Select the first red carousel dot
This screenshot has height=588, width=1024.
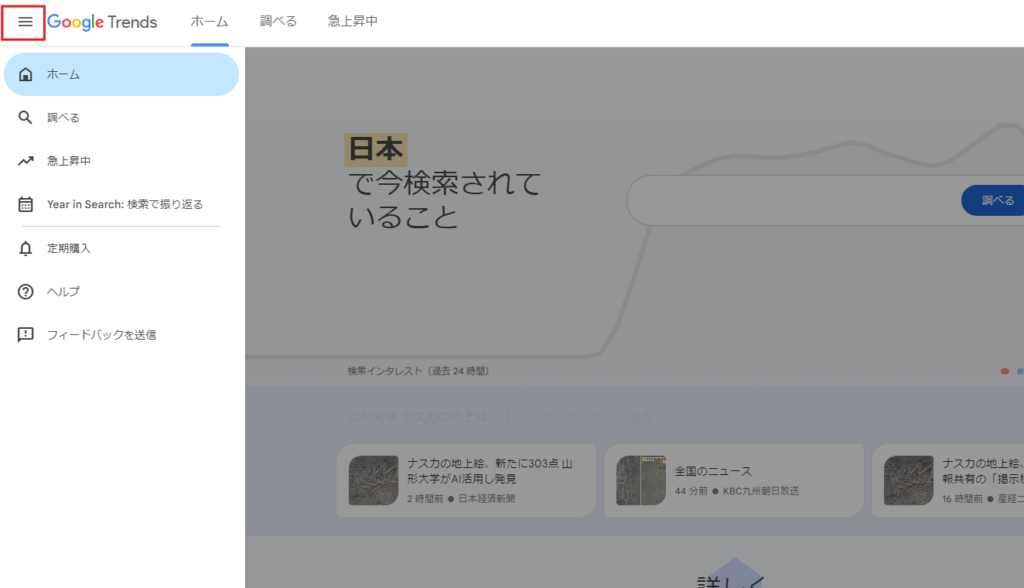pos(1004,371)
